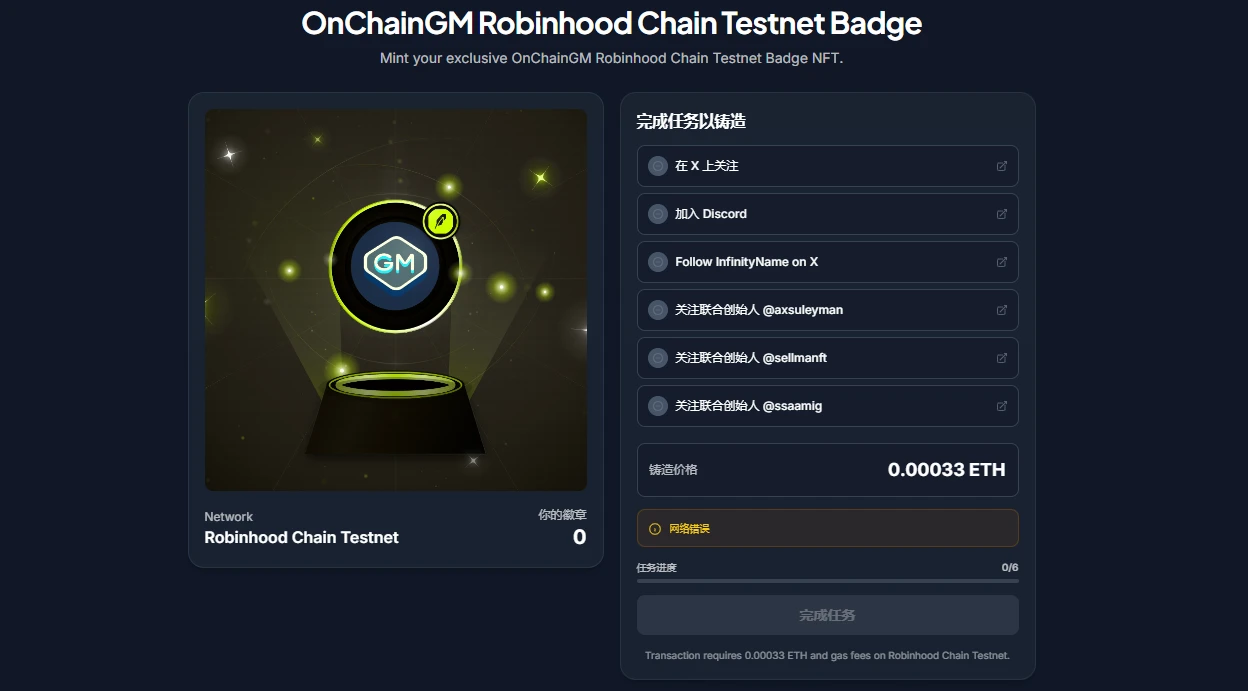The width and height of the screenshot is (1248, 691).
Task: Select the Robinhood Chain Testnet network label
Action: coord(302,537)
